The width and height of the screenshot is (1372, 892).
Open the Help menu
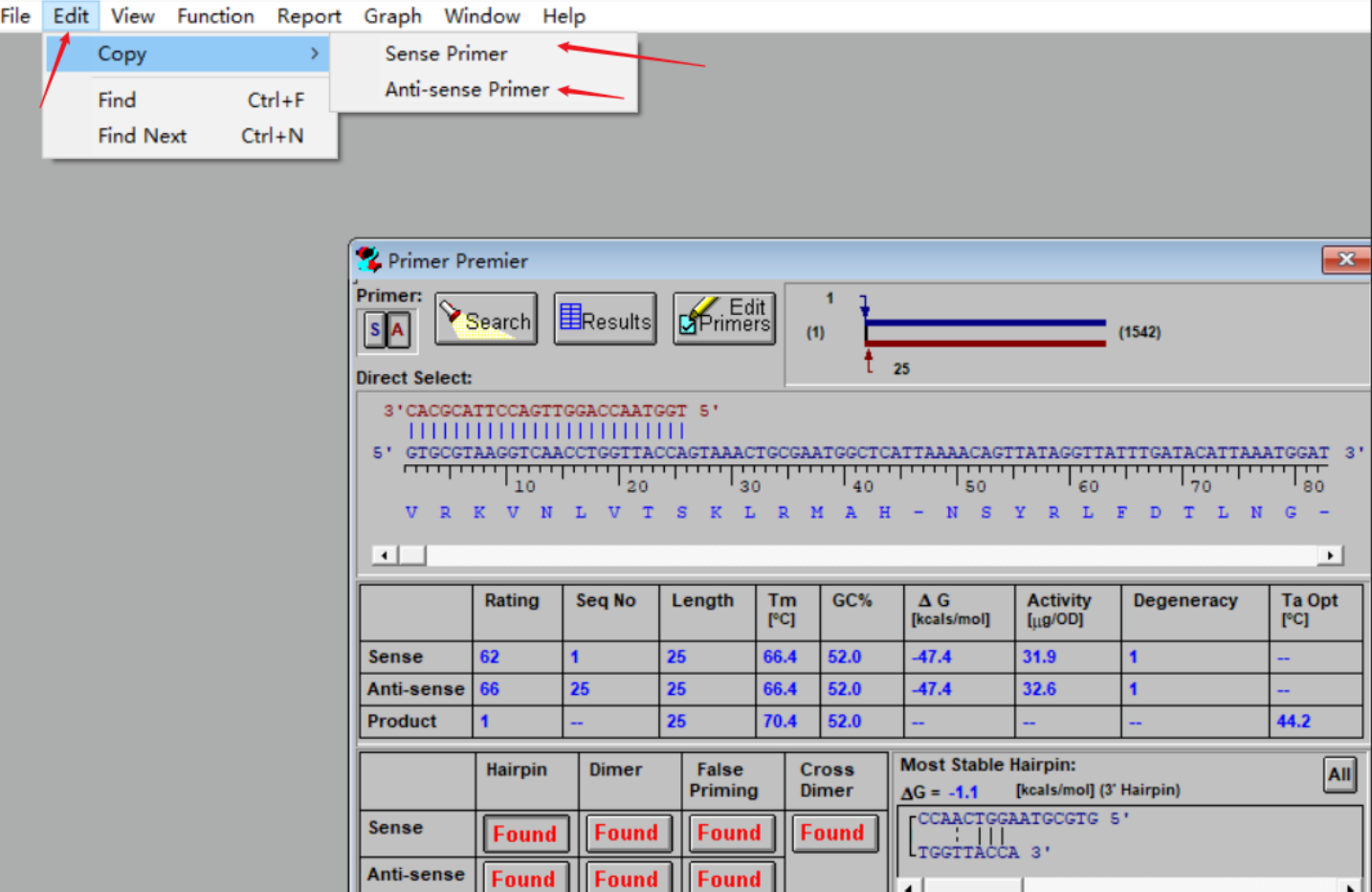click(x=564, y=16)
